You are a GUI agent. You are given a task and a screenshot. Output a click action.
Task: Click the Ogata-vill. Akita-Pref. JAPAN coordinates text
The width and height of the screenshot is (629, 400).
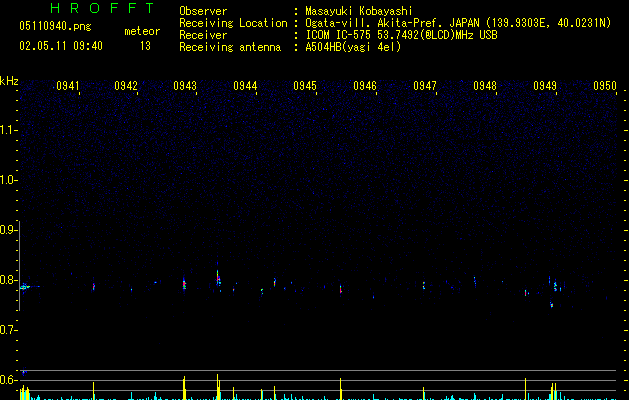458,23
